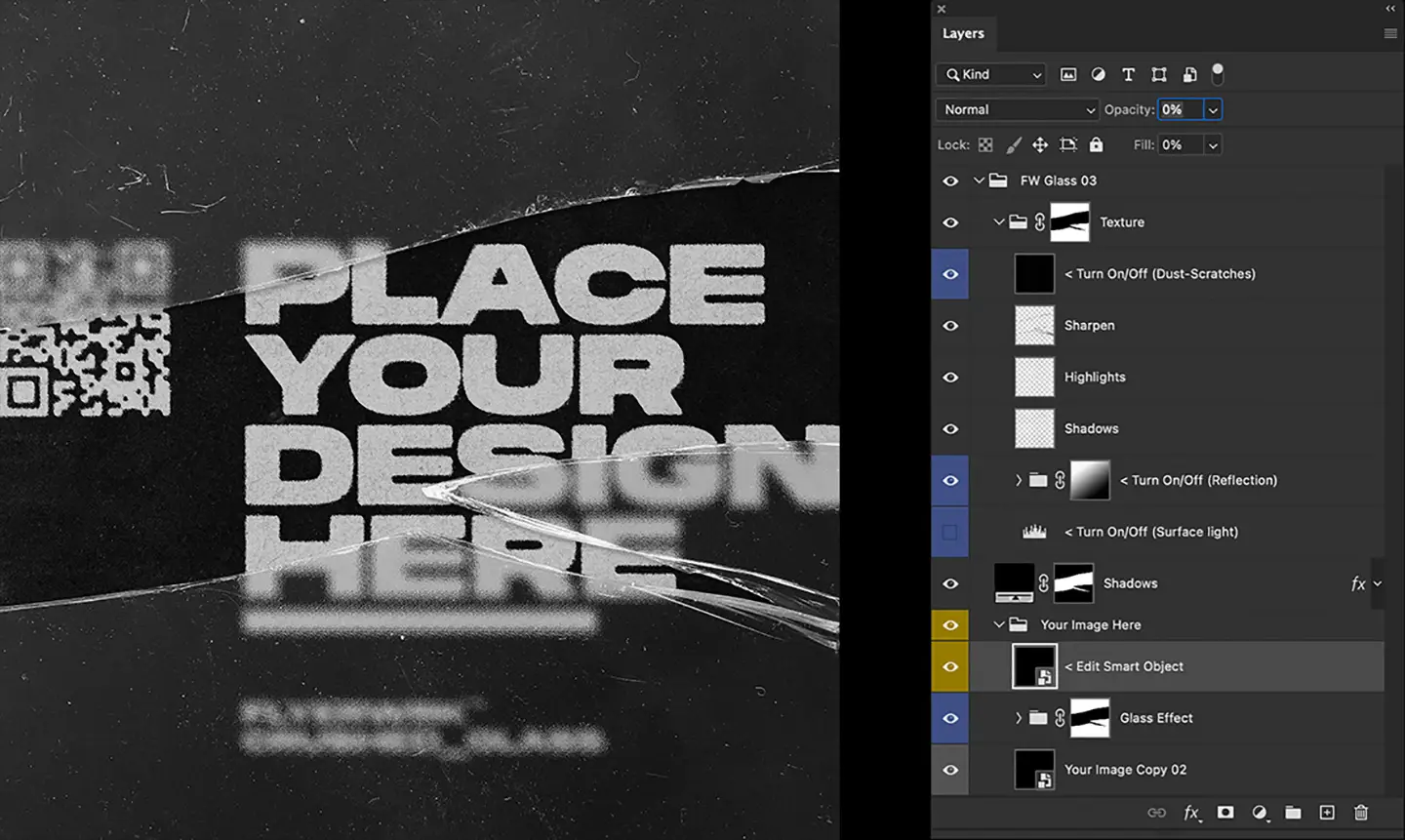Delete layer trash icon
1405x840 pixels.
(1361, 813)
